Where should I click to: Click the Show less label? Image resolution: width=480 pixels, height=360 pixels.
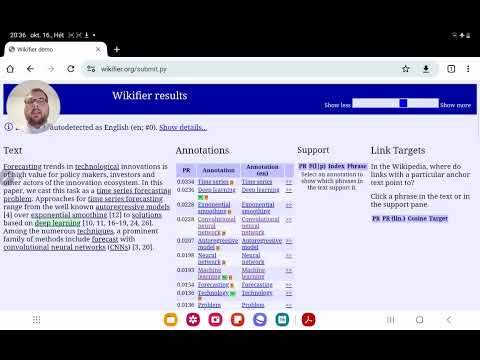(337, 105)
